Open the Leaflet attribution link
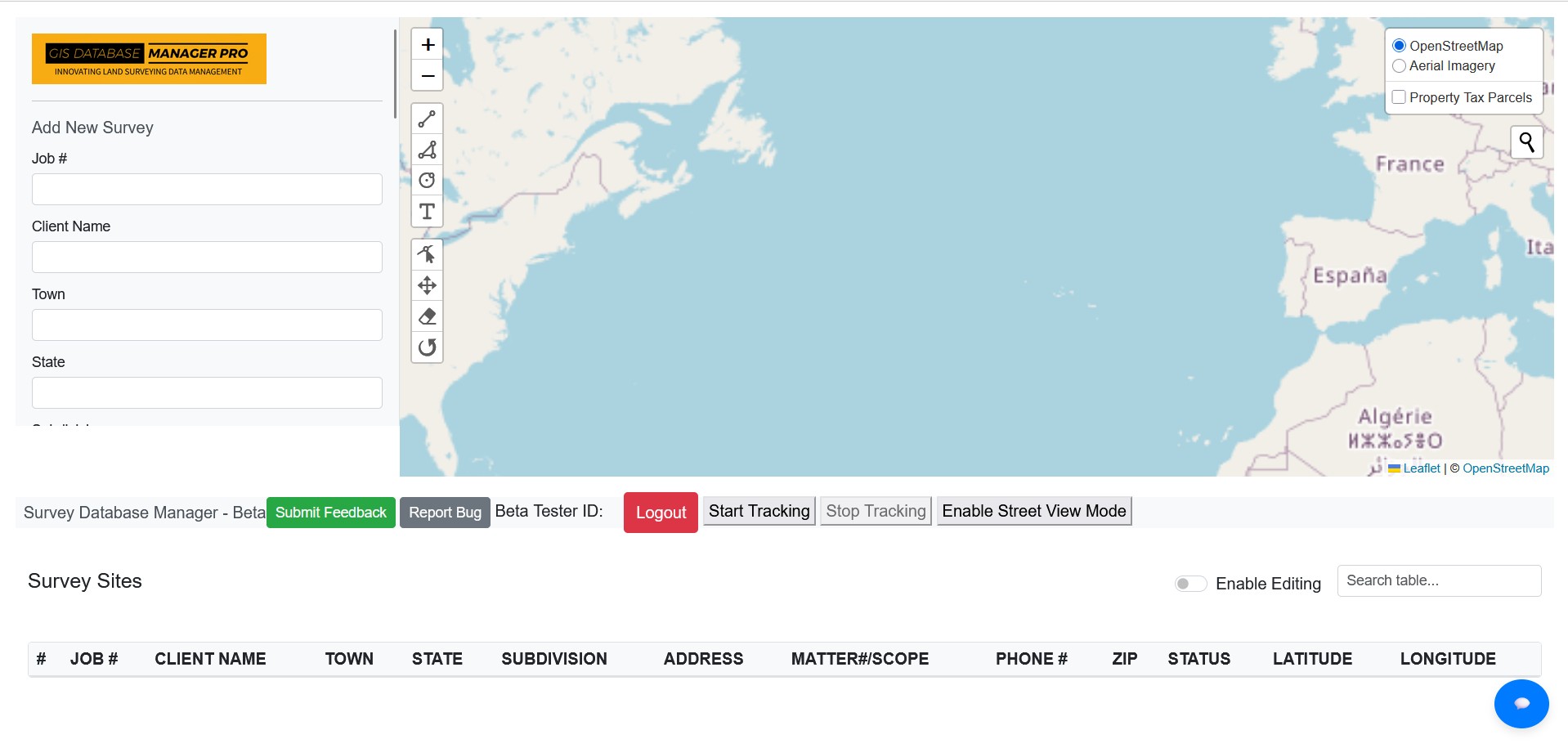 point(1421,468)
